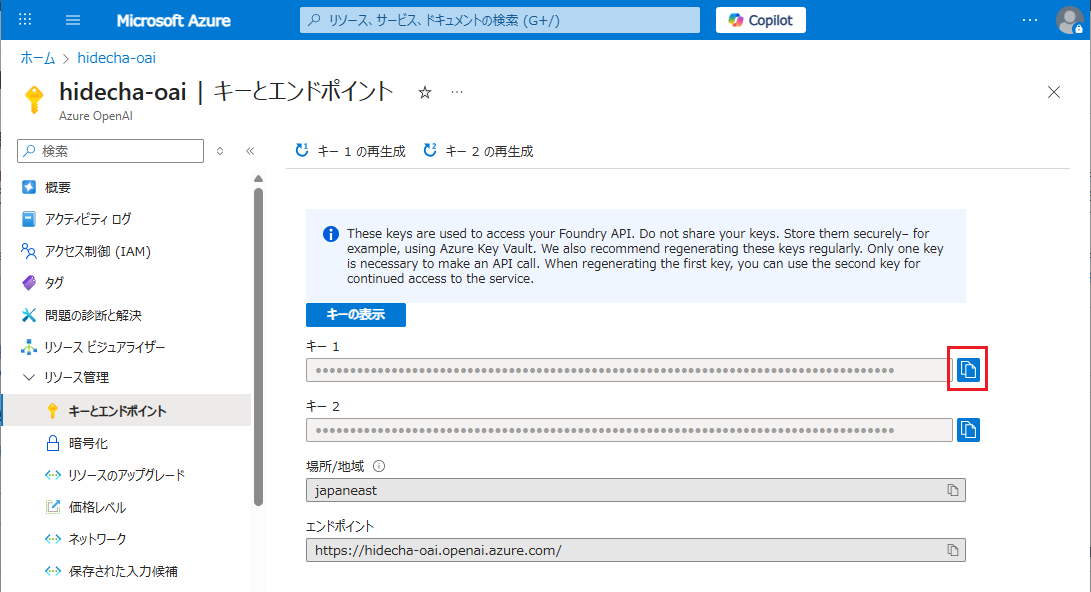Copy the エンドポイント URL
Viewport: 1091px width, 592px height.
(953, 550)
